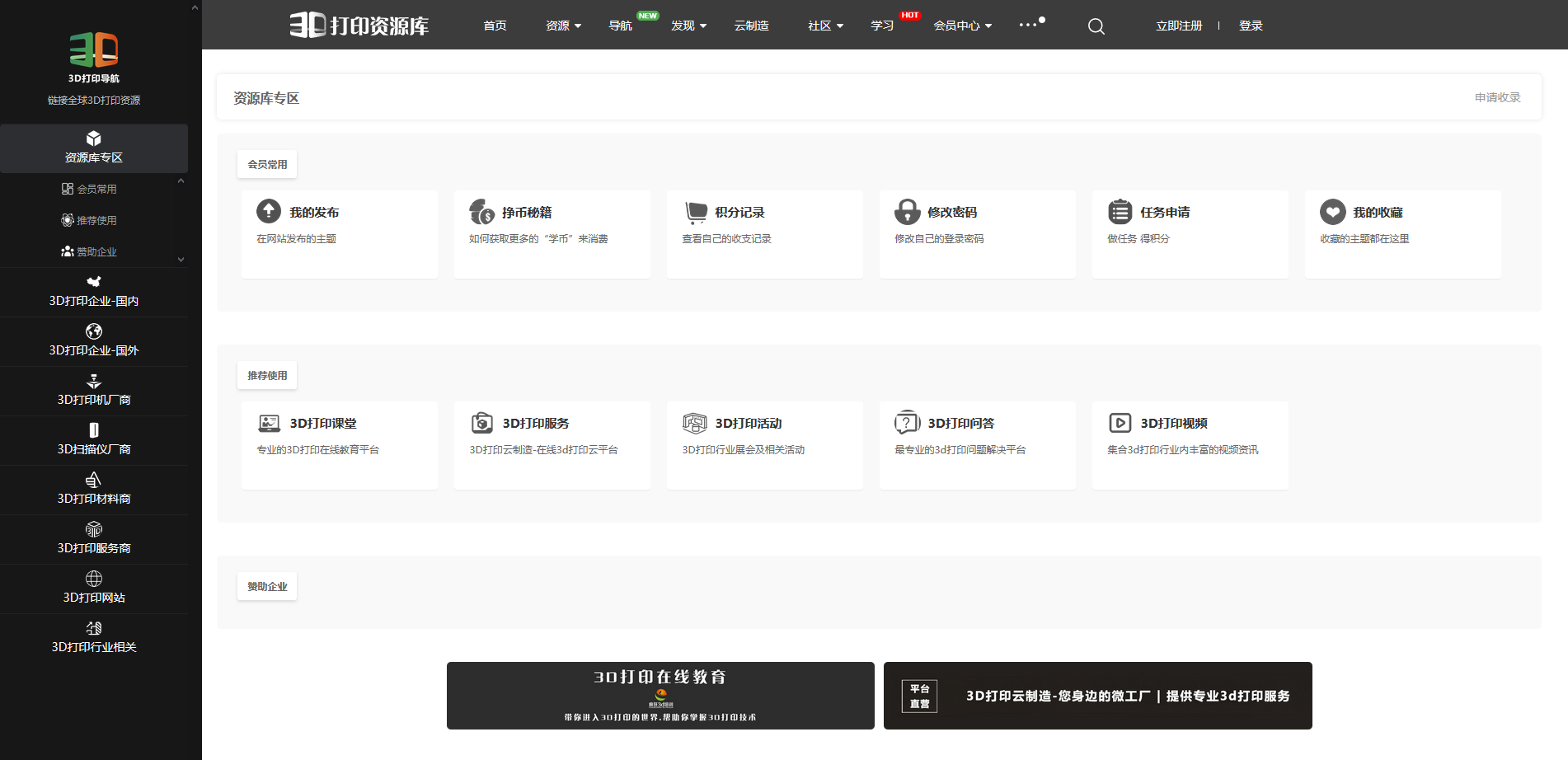Click the text 专业的3D打印在线教育平台
The image size is (1568, 760).
pos(318,450)
